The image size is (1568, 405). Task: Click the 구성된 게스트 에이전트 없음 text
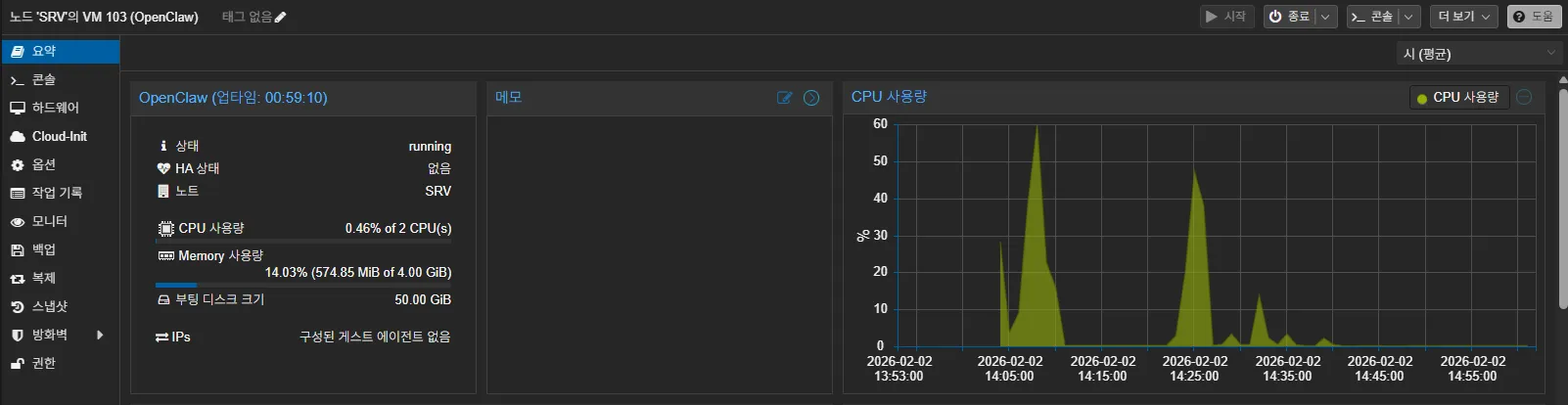click(x=375, y=337)
